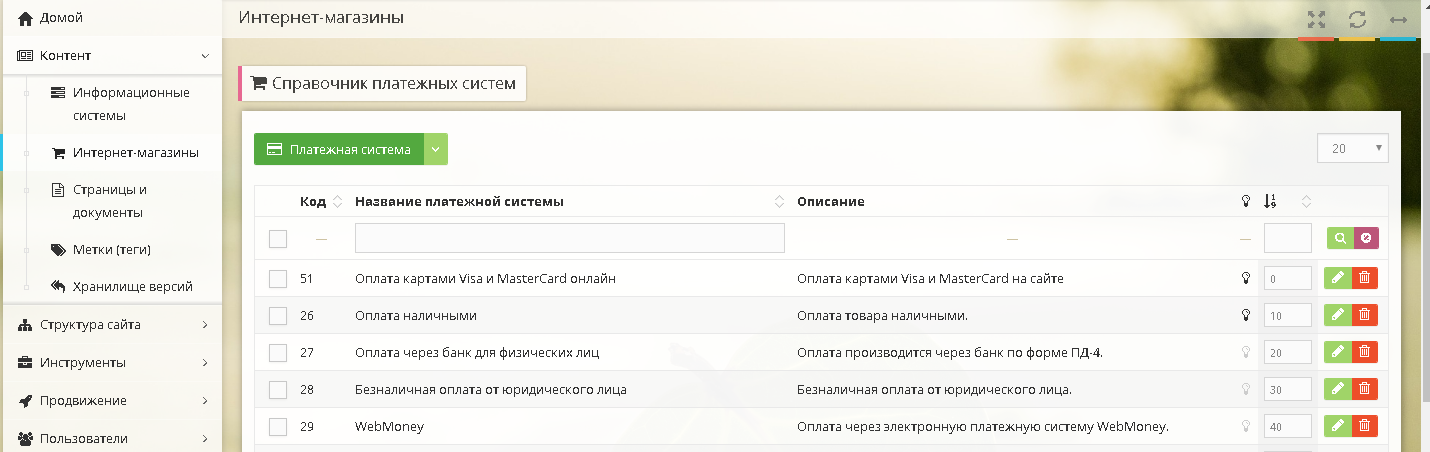
Task: Expand the 'Структура сайта' sidebar section
Action: pyautogui.click(x=111, y=324)
